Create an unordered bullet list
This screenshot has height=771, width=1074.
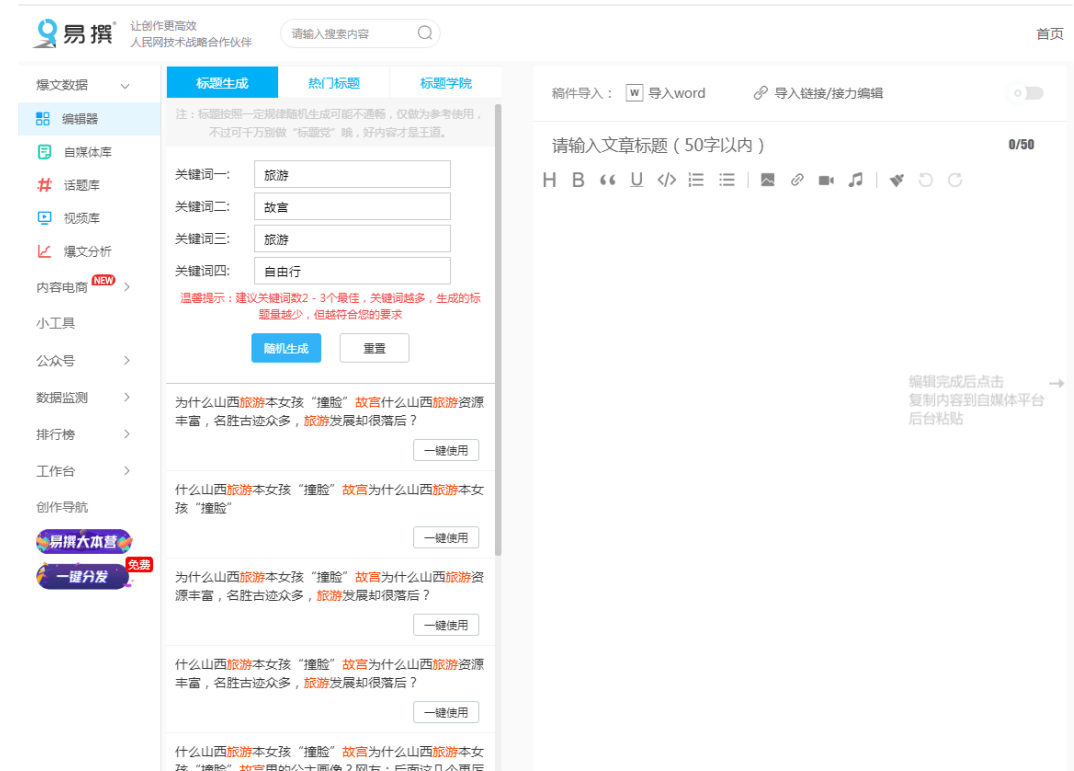727,180
